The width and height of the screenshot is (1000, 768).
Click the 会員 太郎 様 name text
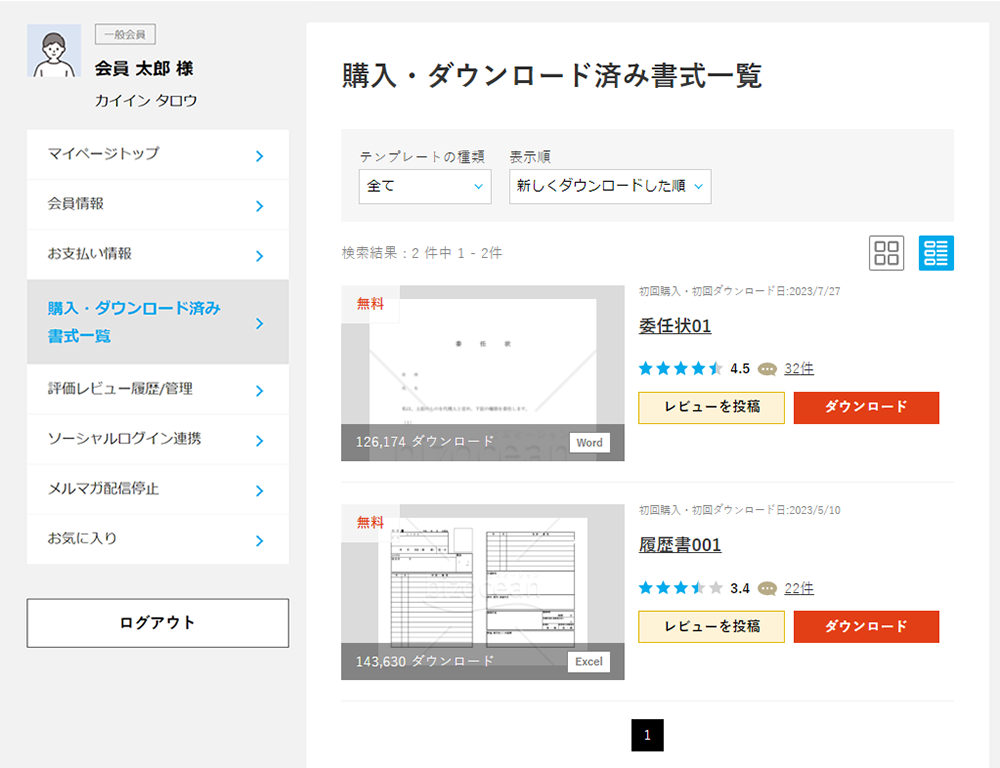(144, 68)
